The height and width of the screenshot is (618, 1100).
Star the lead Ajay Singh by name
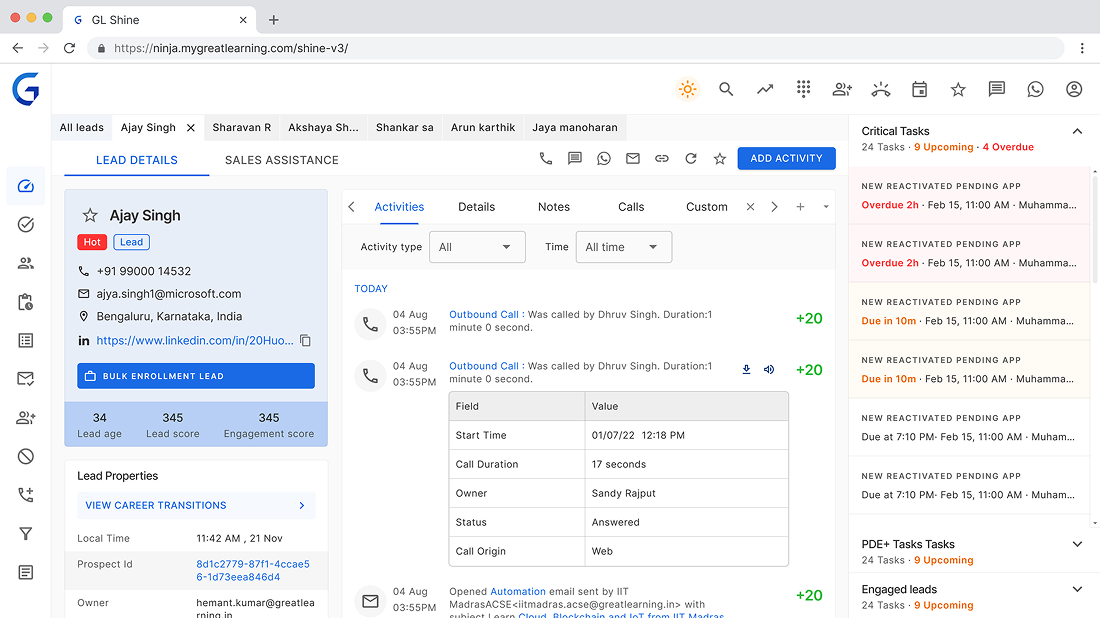90,215
